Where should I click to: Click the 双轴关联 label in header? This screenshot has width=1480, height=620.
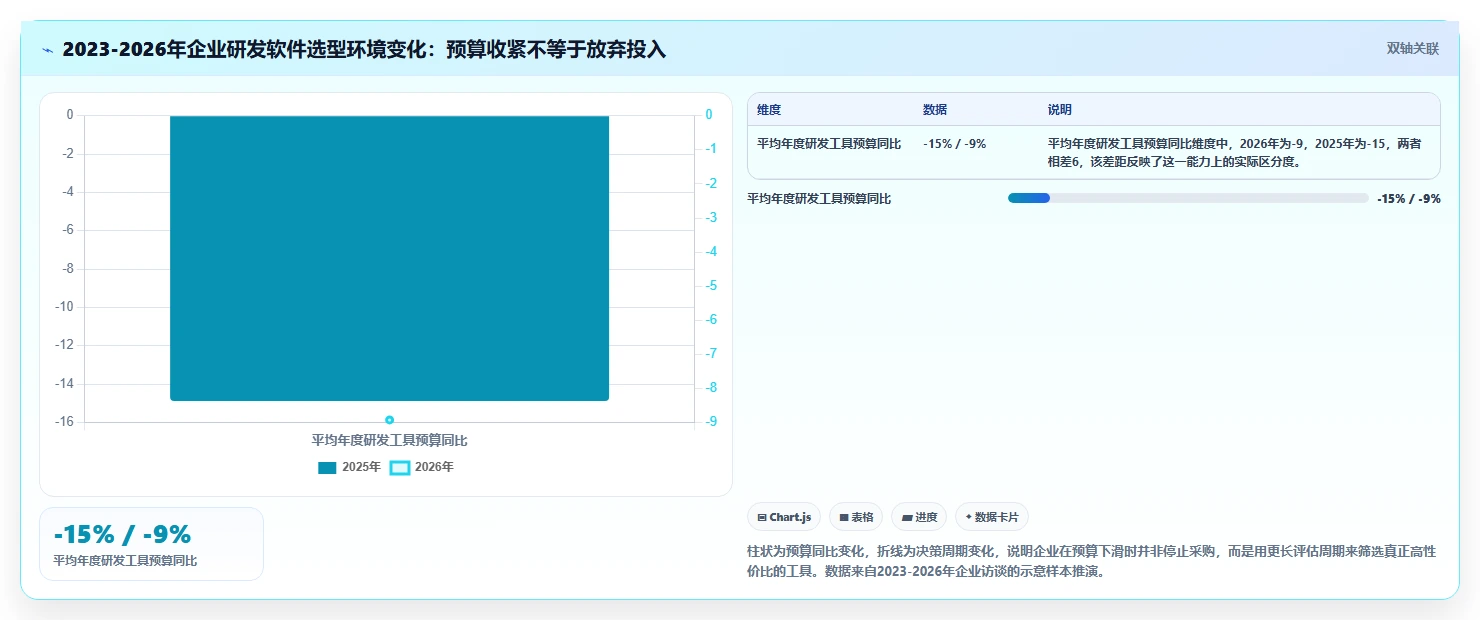pyautogui.click(x=1412, y=48)
